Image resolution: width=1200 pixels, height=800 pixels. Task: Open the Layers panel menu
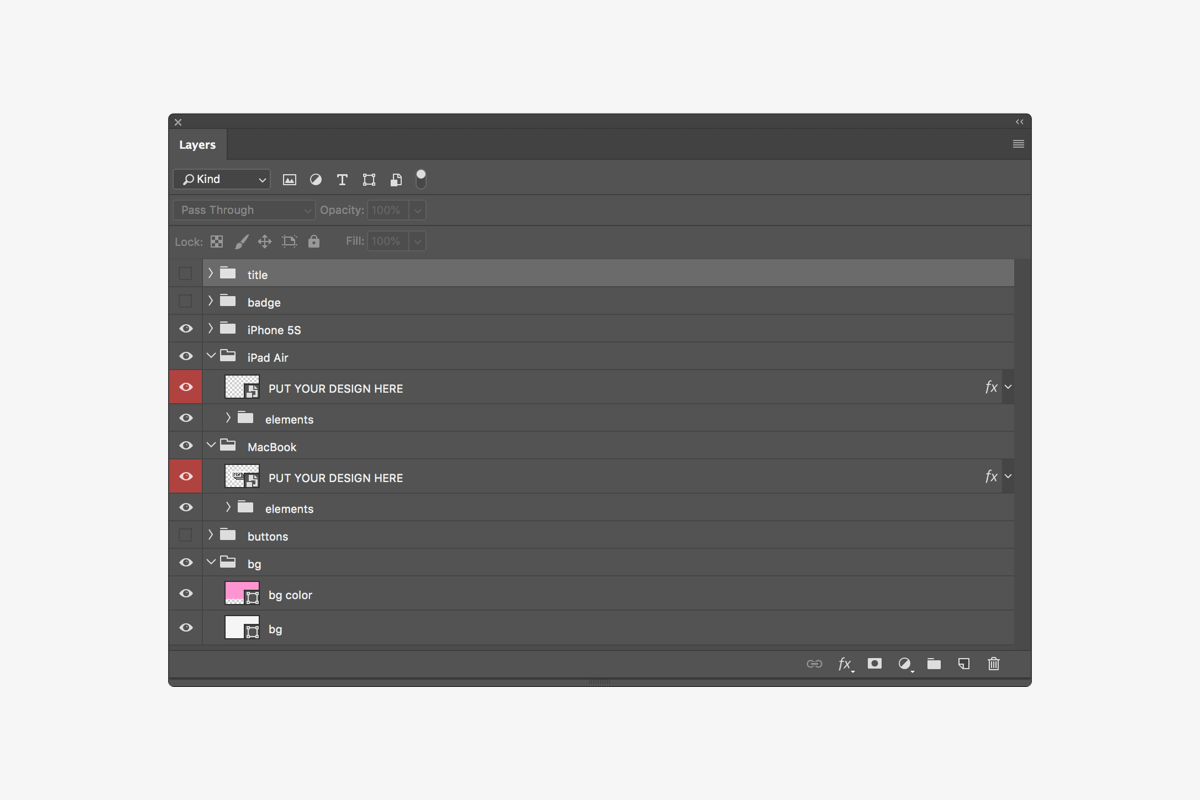pos(1018,143)
